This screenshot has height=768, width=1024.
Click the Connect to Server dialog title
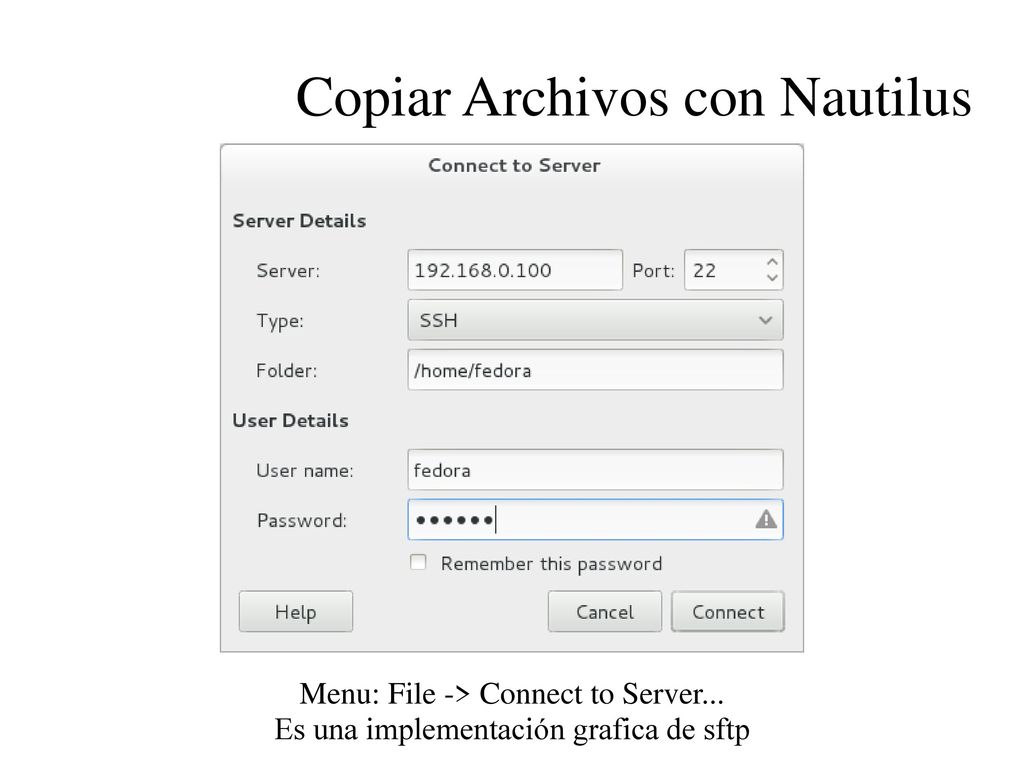[x=514, y=165]
